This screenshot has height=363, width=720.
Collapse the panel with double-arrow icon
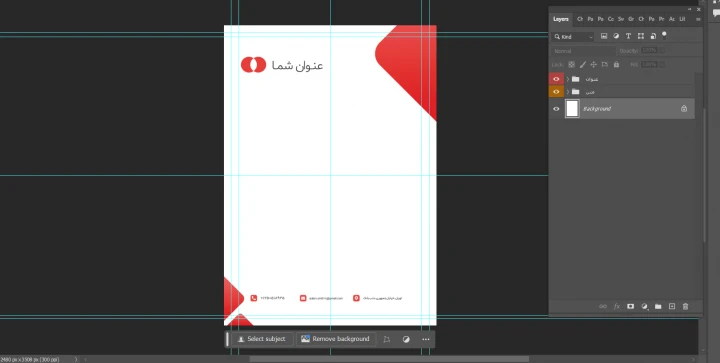tap(689, 9)
